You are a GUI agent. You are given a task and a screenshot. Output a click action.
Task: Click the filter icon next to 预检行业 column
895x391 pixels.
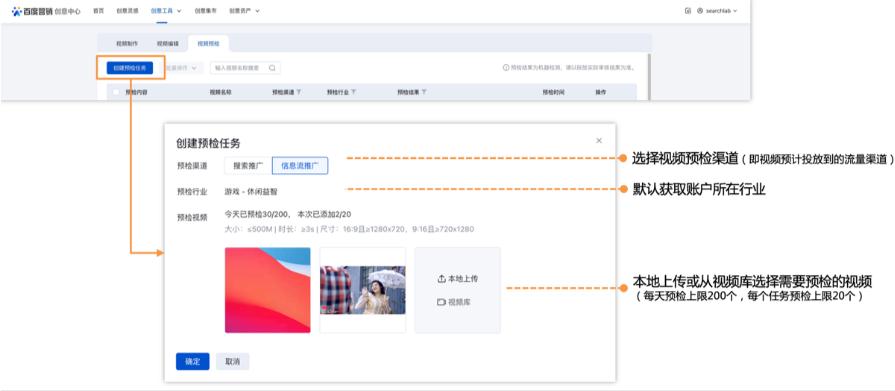click(353, 92)
